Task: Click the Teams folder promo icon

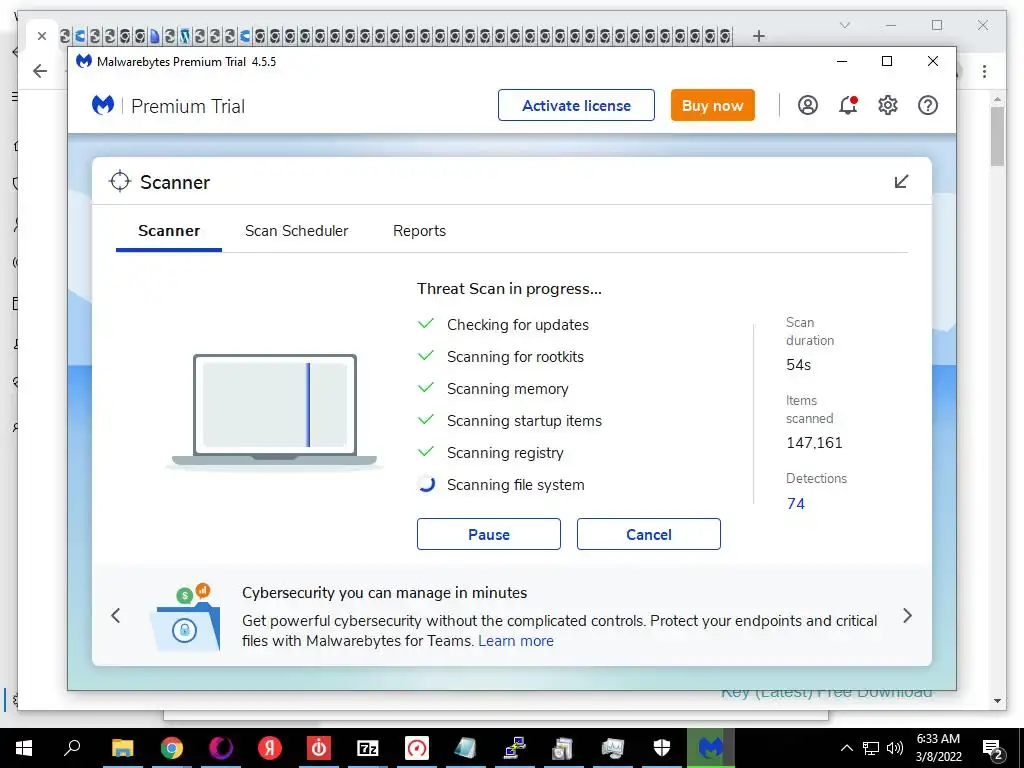Action: pos(185,617)
